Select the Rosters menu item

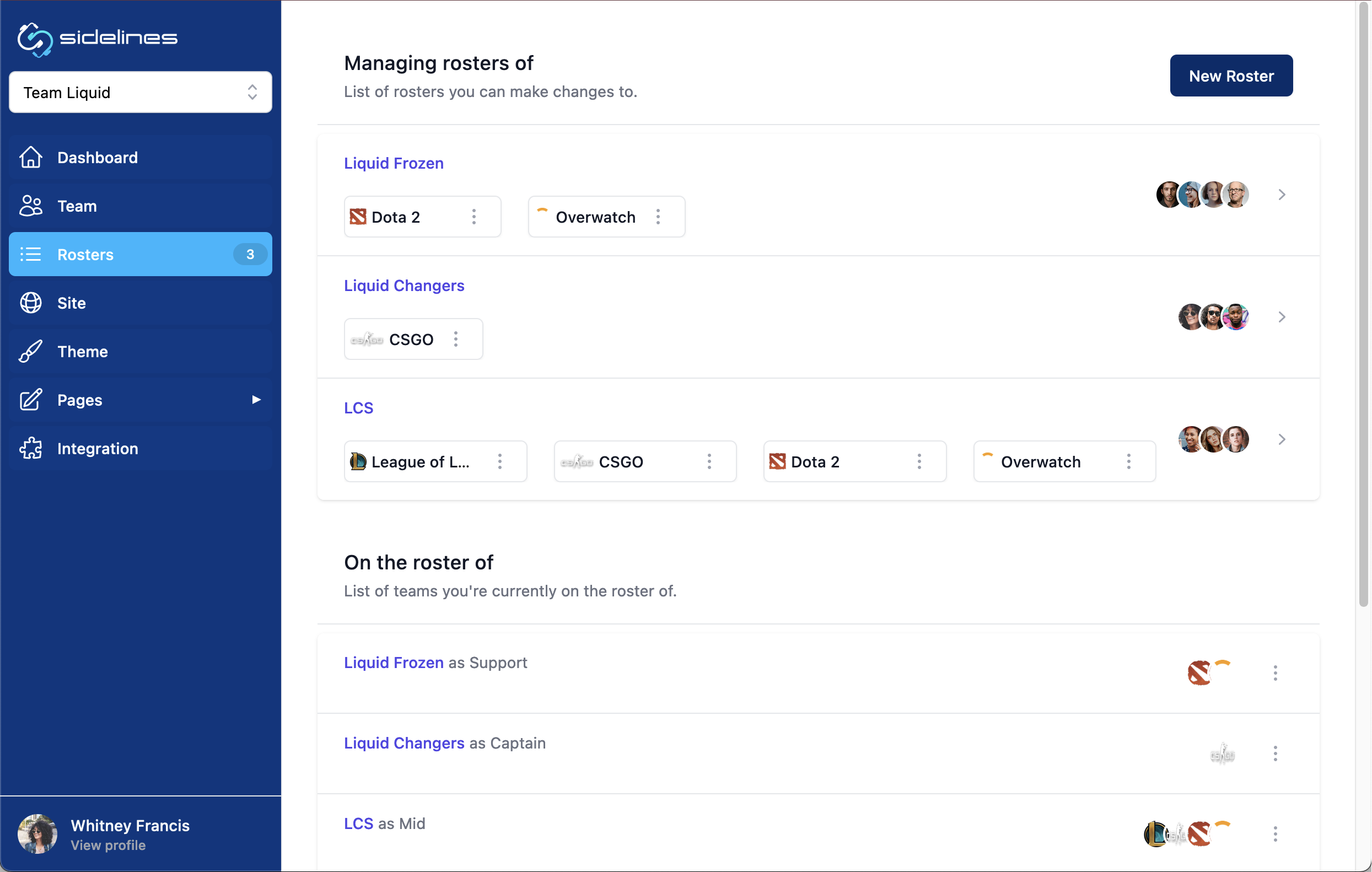[x=140, y=255]
